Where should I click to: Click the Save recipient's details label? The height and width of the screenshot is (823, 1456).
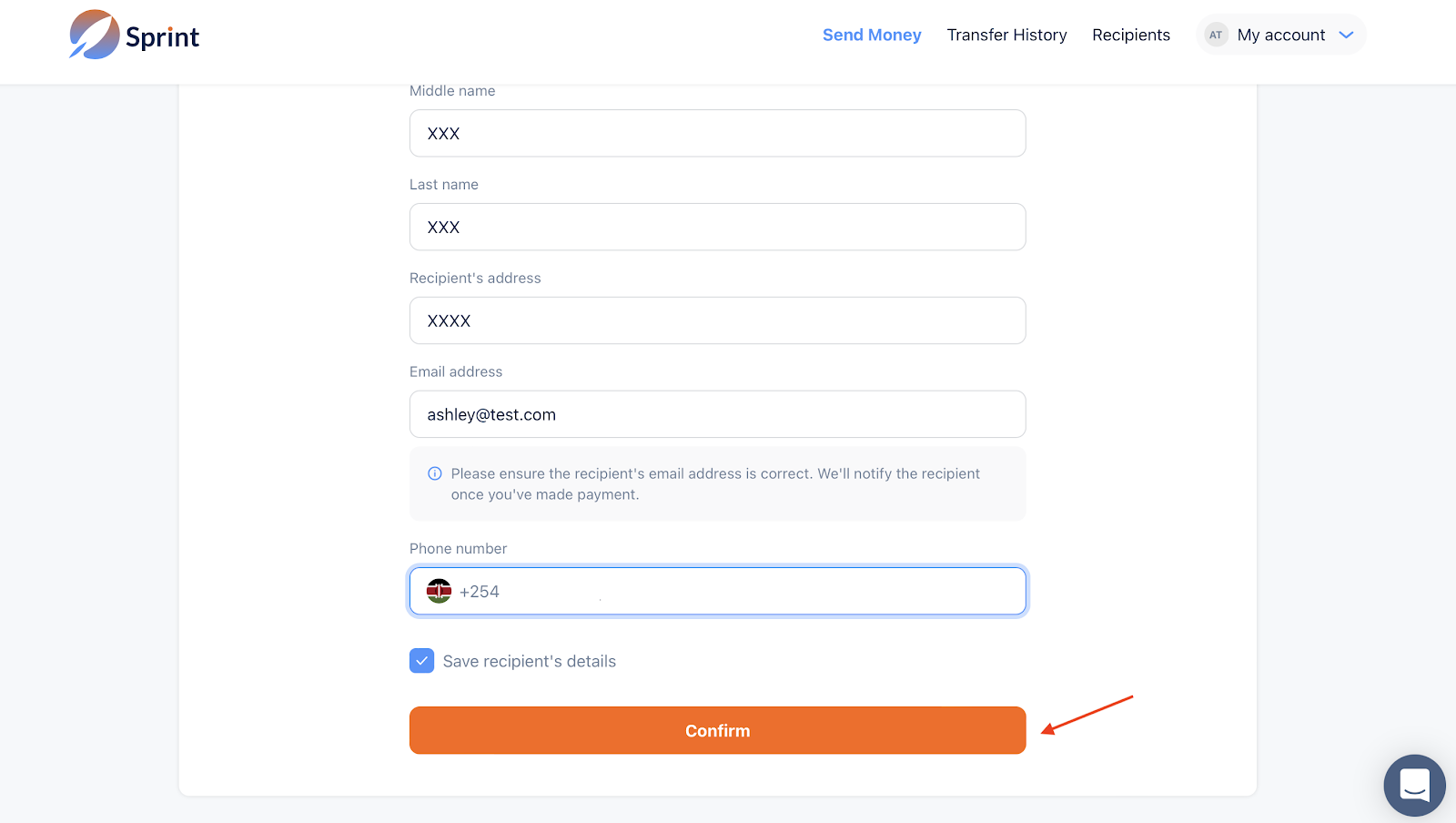[529, 662]
